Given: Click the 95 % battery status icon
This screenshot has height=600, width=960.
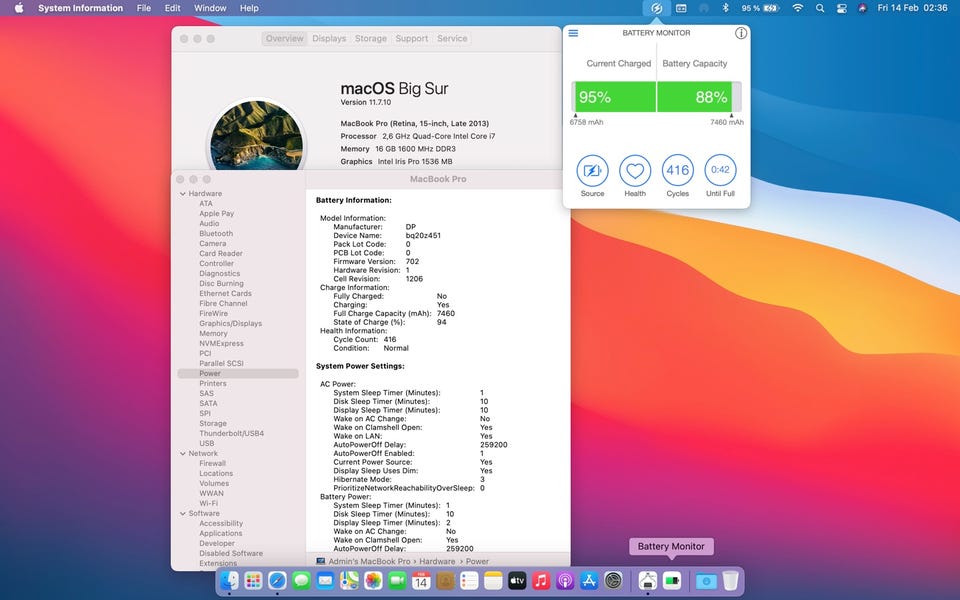Looking at the screenshot, I should click(759, 8).
